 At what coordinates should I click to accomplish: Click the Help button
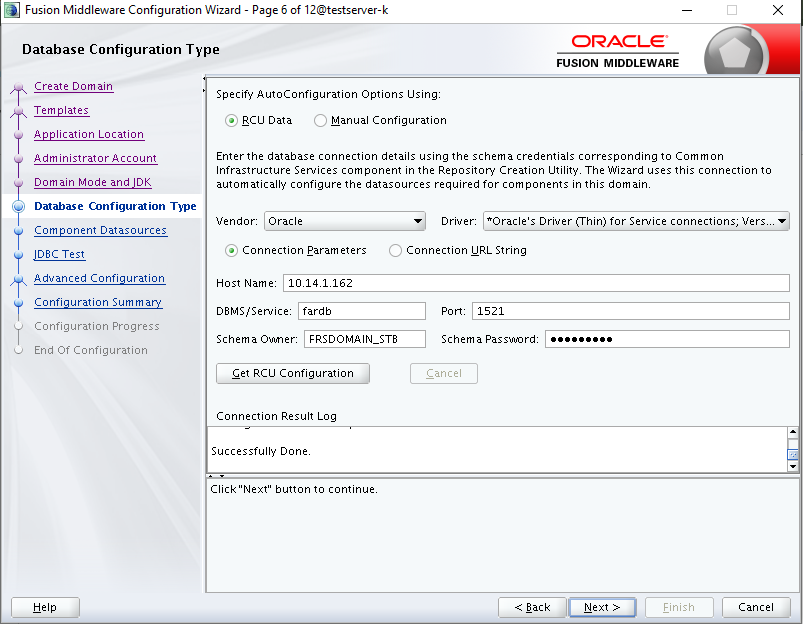45,607
